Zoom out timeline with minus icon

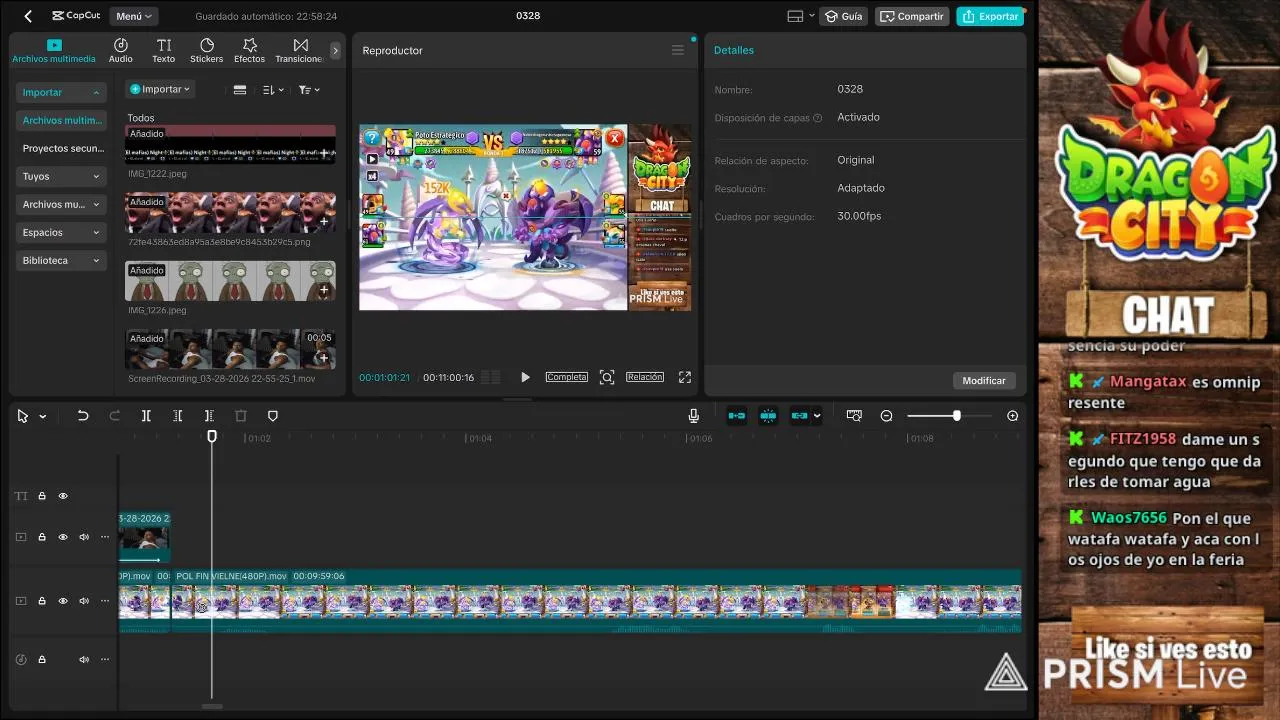[886, 416]
